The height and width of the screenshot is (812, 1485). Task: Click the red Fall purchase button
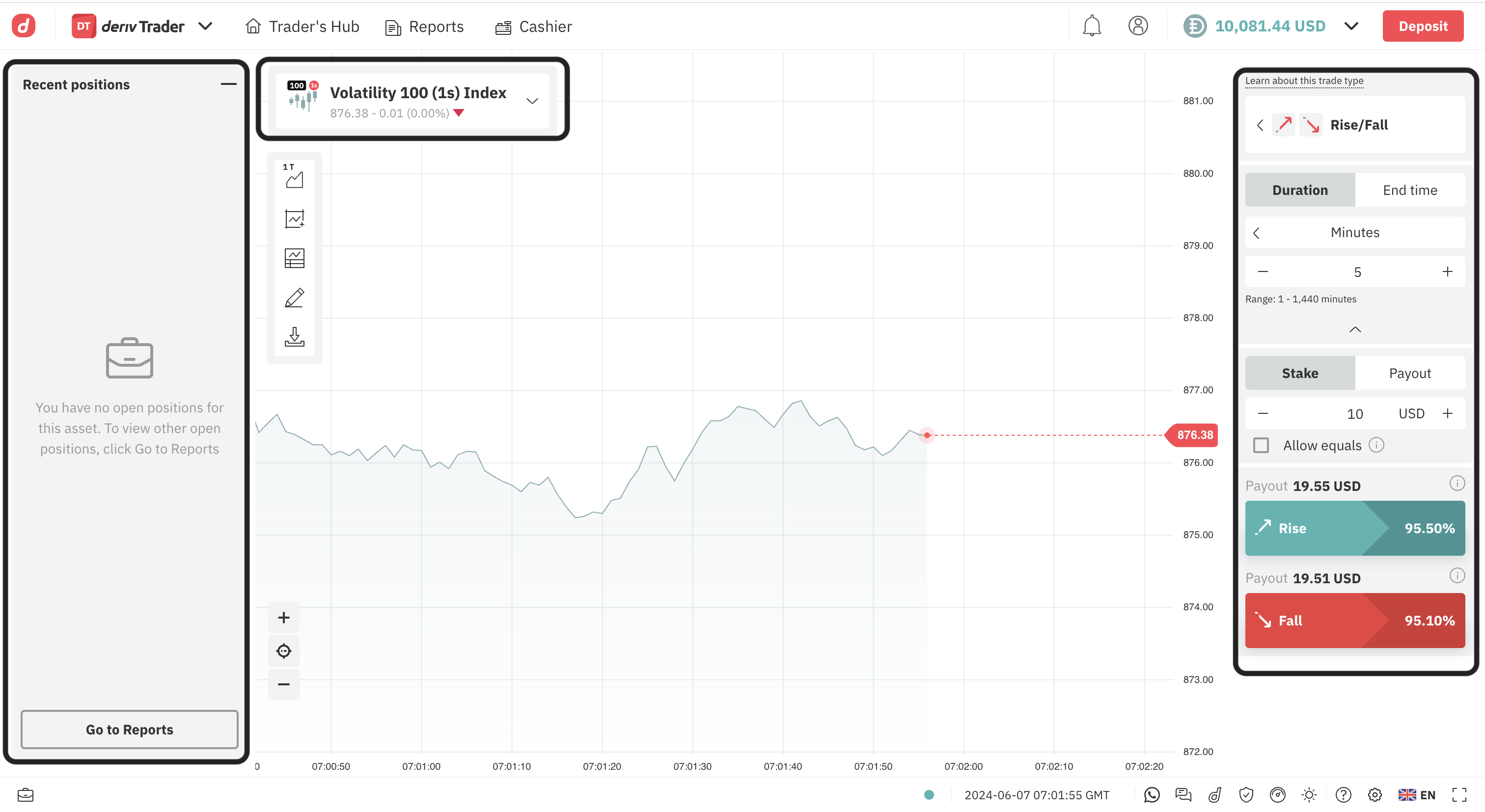pos(1354,620)
